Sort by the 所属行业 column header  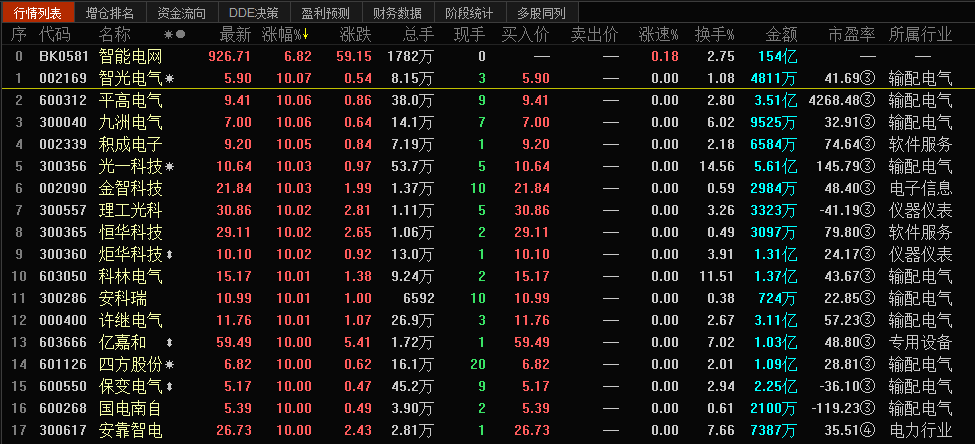point(921,35)
